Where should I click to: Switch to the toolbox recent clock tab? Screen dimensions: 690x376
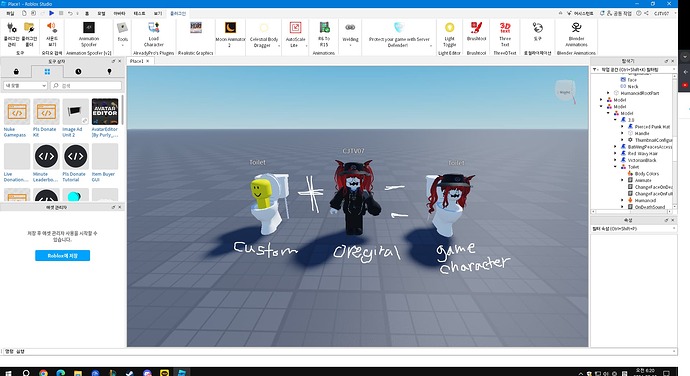(78, 71)
